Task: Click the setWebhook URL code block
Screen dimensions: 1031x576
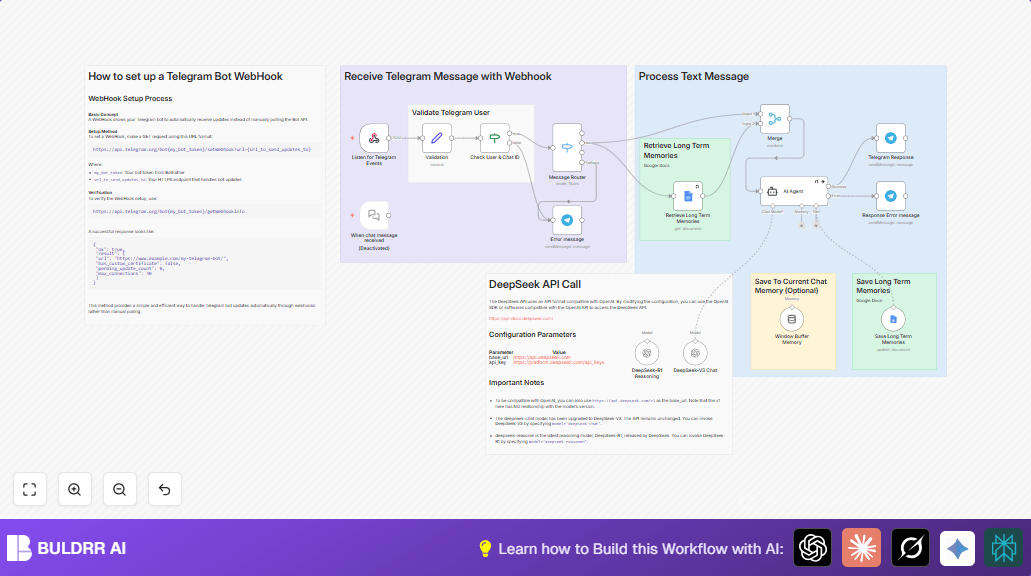Action: [x=205, y=149]
